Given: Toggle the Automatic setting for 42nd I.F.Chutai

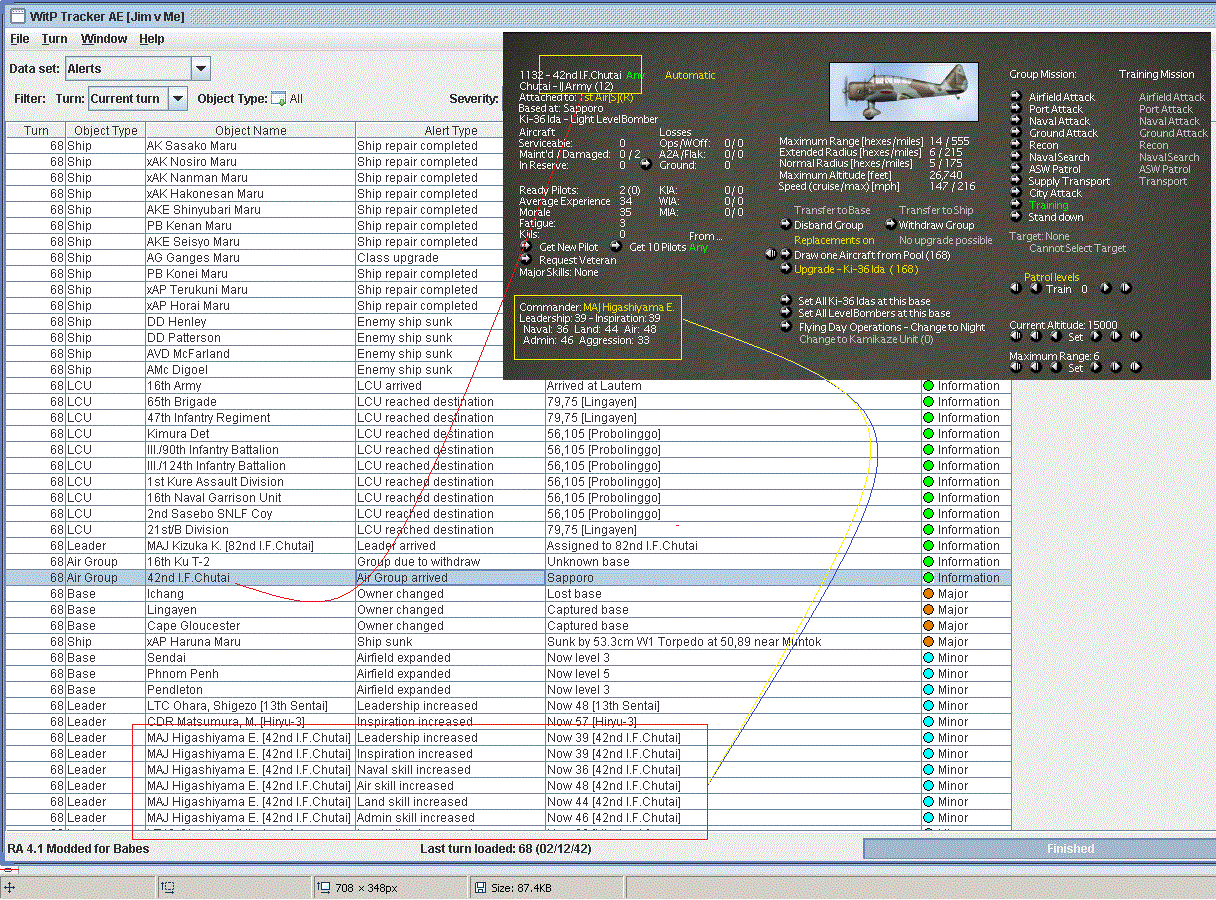Looking at the screenshot, I should [690, 75].
